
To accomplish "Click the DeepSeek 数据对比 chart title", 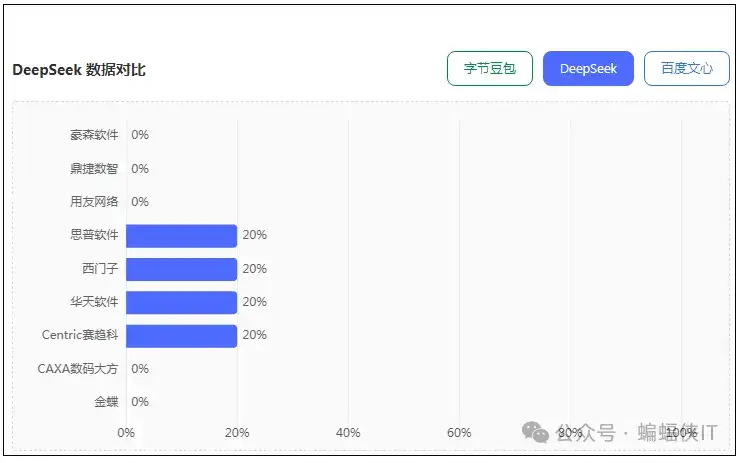I will tap(79, 70).
